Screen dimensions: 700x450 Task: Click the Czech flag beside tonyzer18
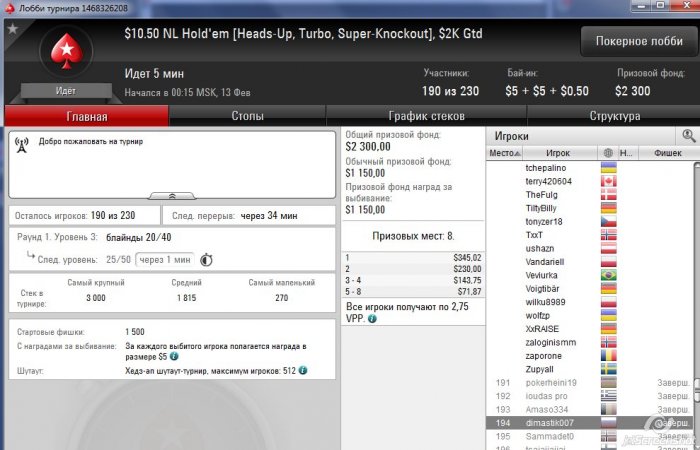click(x=608, y=221)
